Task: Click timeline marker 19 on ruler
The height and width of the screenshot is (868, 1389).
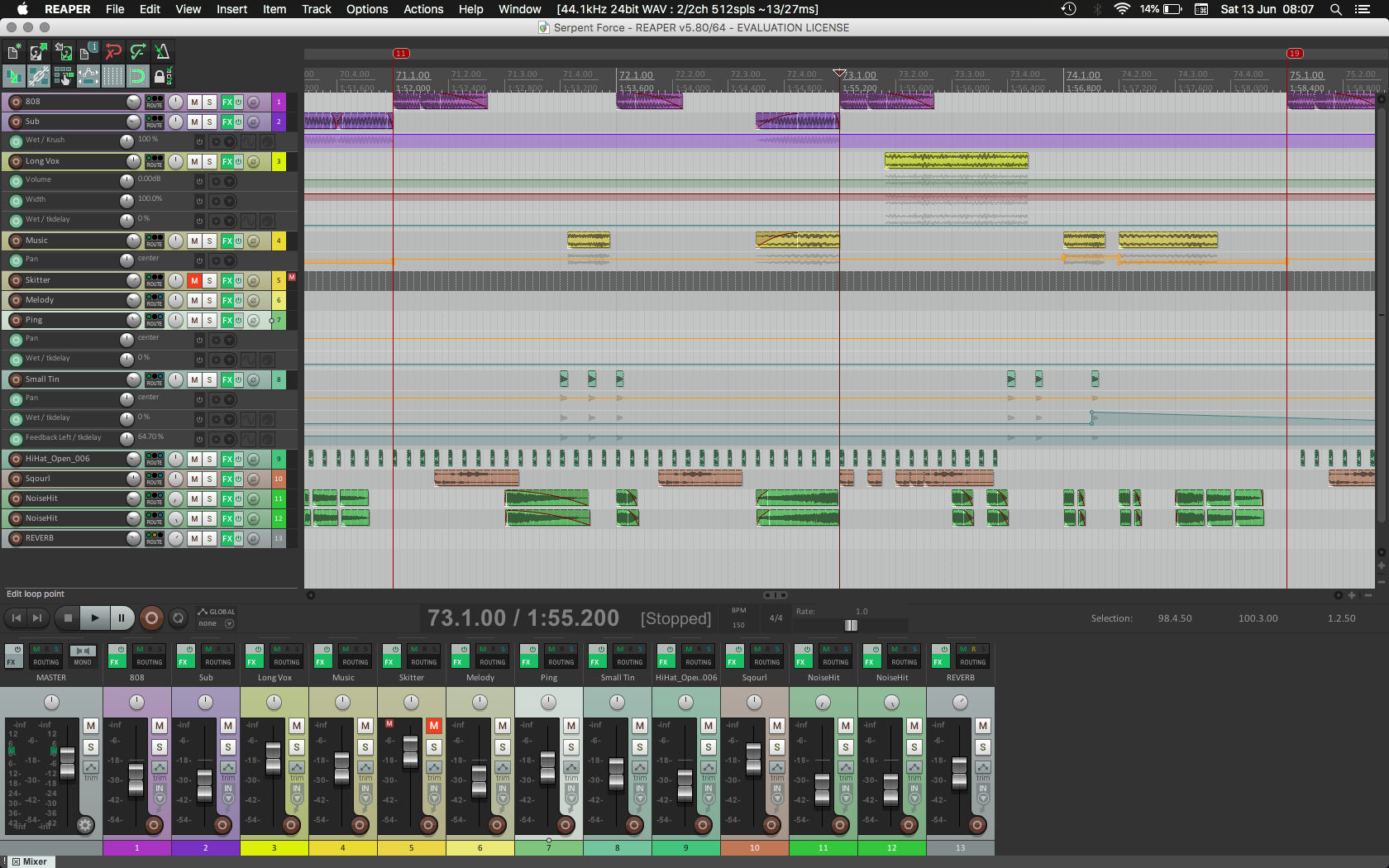Action: pyautogui.click(x=1295, y=53)
